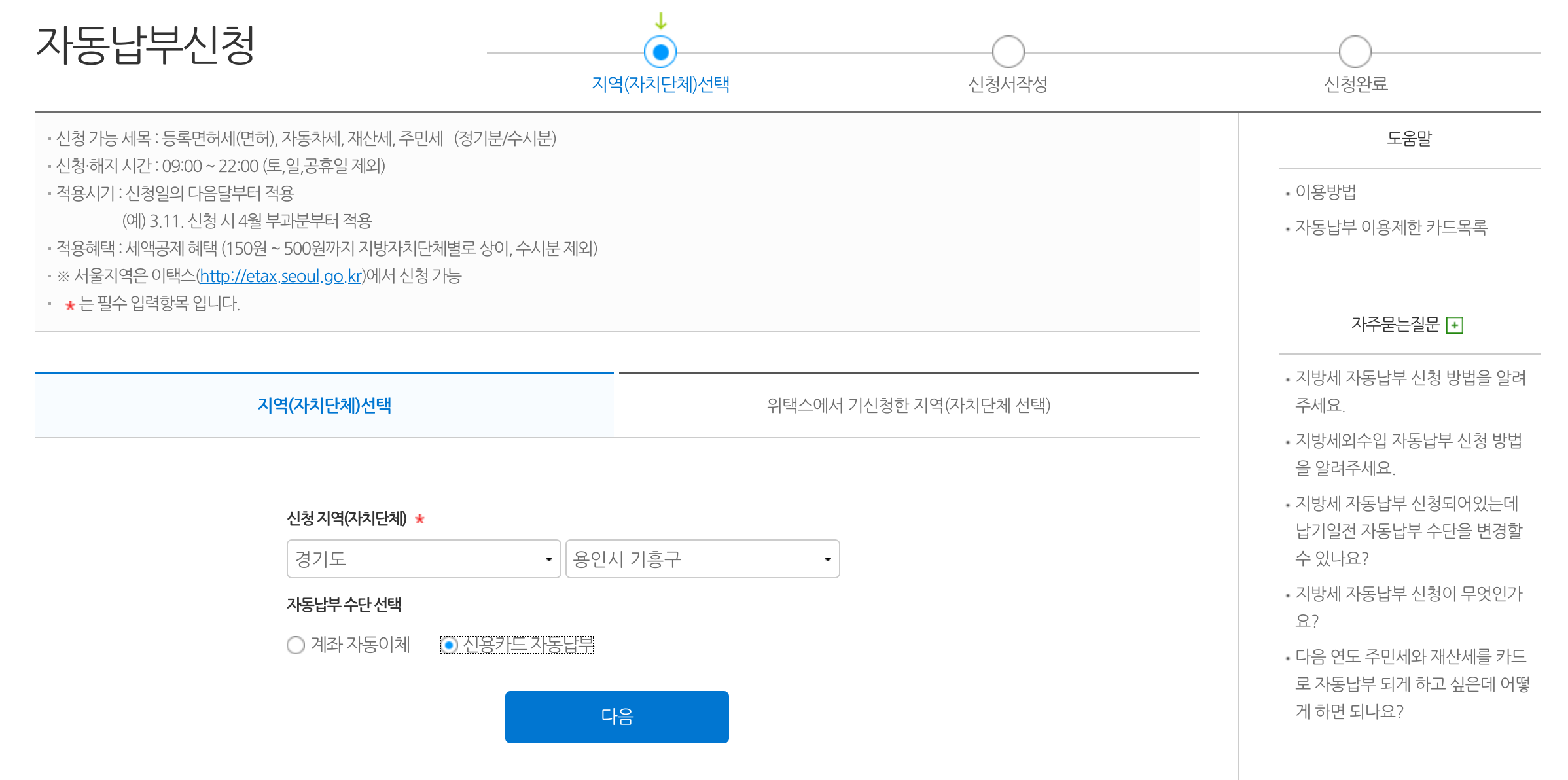This screenshot has width=1568, height=780.
Task: Select 계좌 자동이체 radio button
Action: pos(296,645)
